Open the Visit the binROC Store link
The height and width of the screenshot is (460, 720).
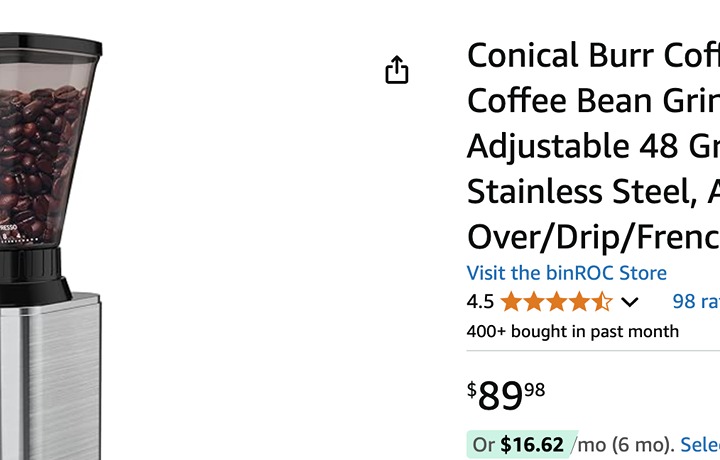567,273
